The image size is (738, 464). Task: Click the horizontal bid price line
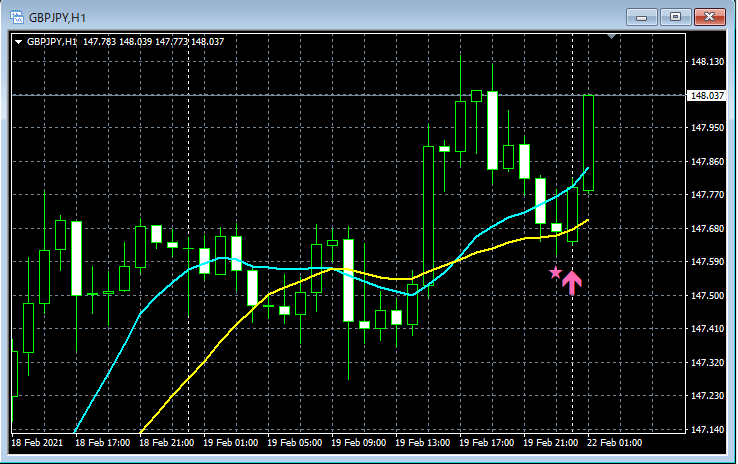pyautogui.click(x=348, y=95)
